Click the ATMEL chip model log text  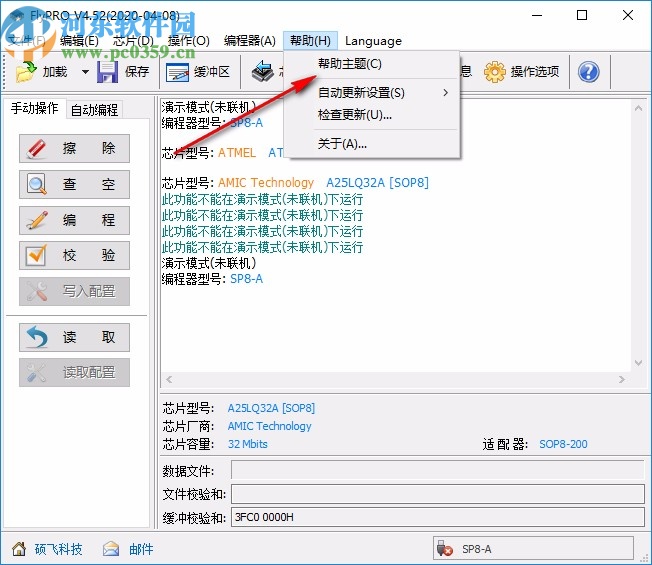coord(237,153)
